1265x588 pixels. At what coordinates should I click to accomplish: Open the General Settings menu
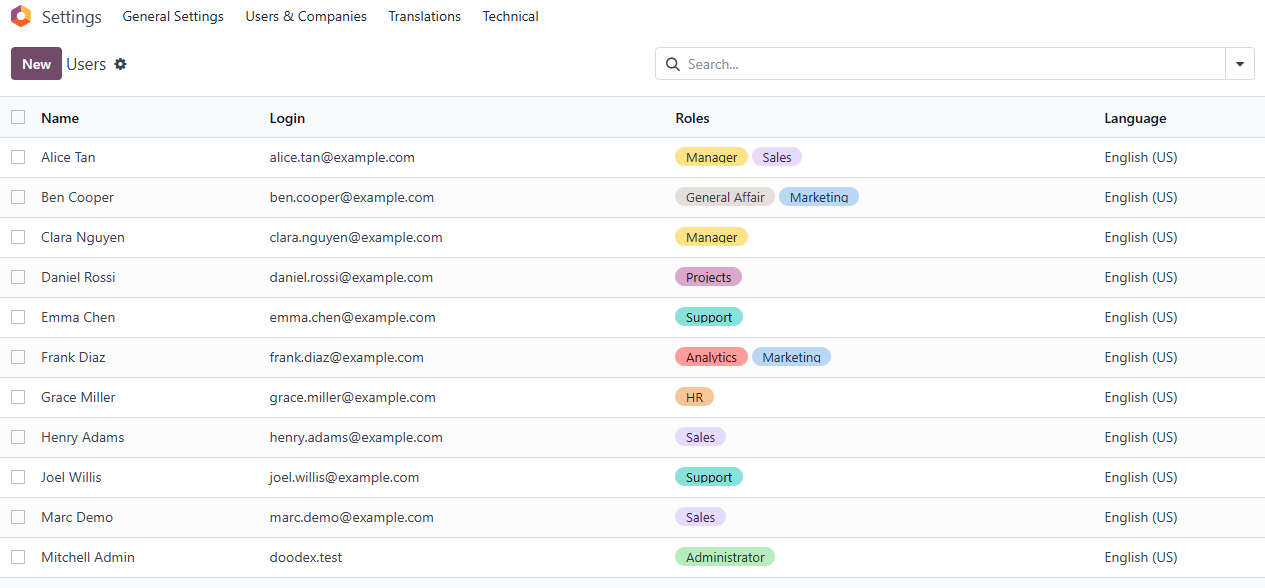click(x=173, y=16)
